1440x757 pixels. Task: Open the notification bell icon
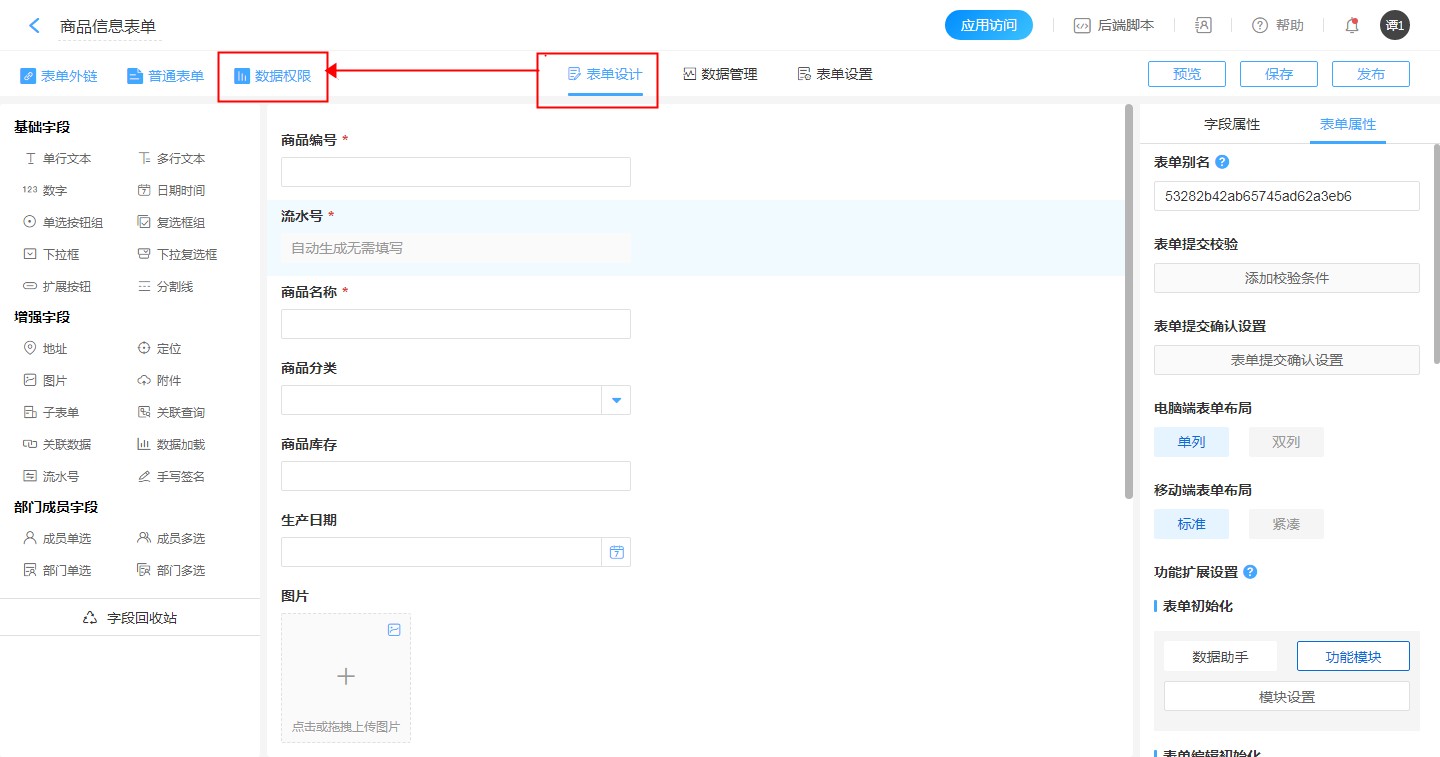coord(1352,26)
